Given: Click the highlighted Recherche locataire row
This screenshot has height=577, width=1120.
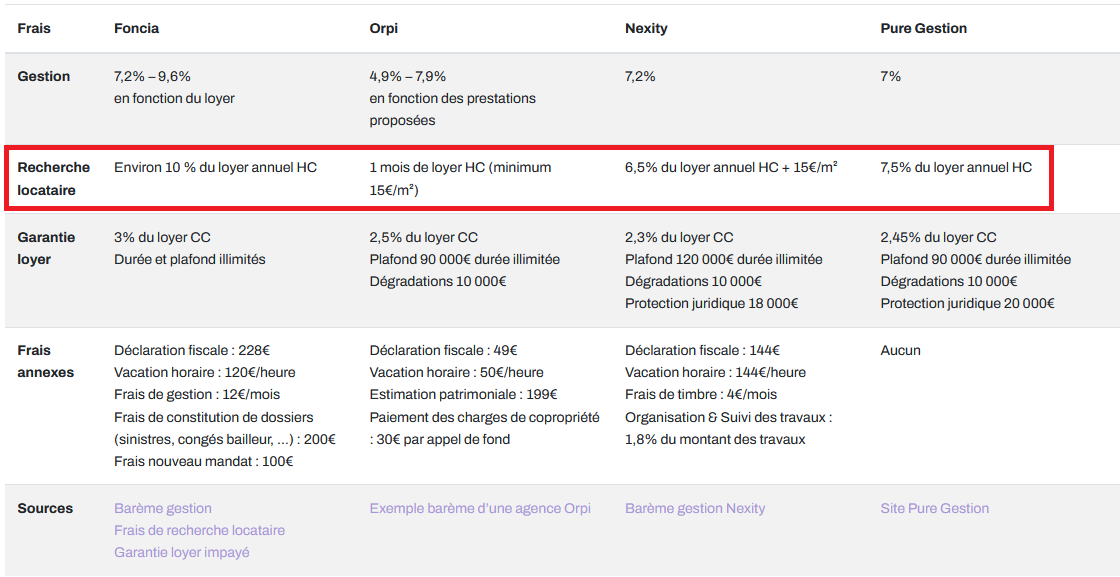Looking at the screenshot, I should tap(560, 178).
